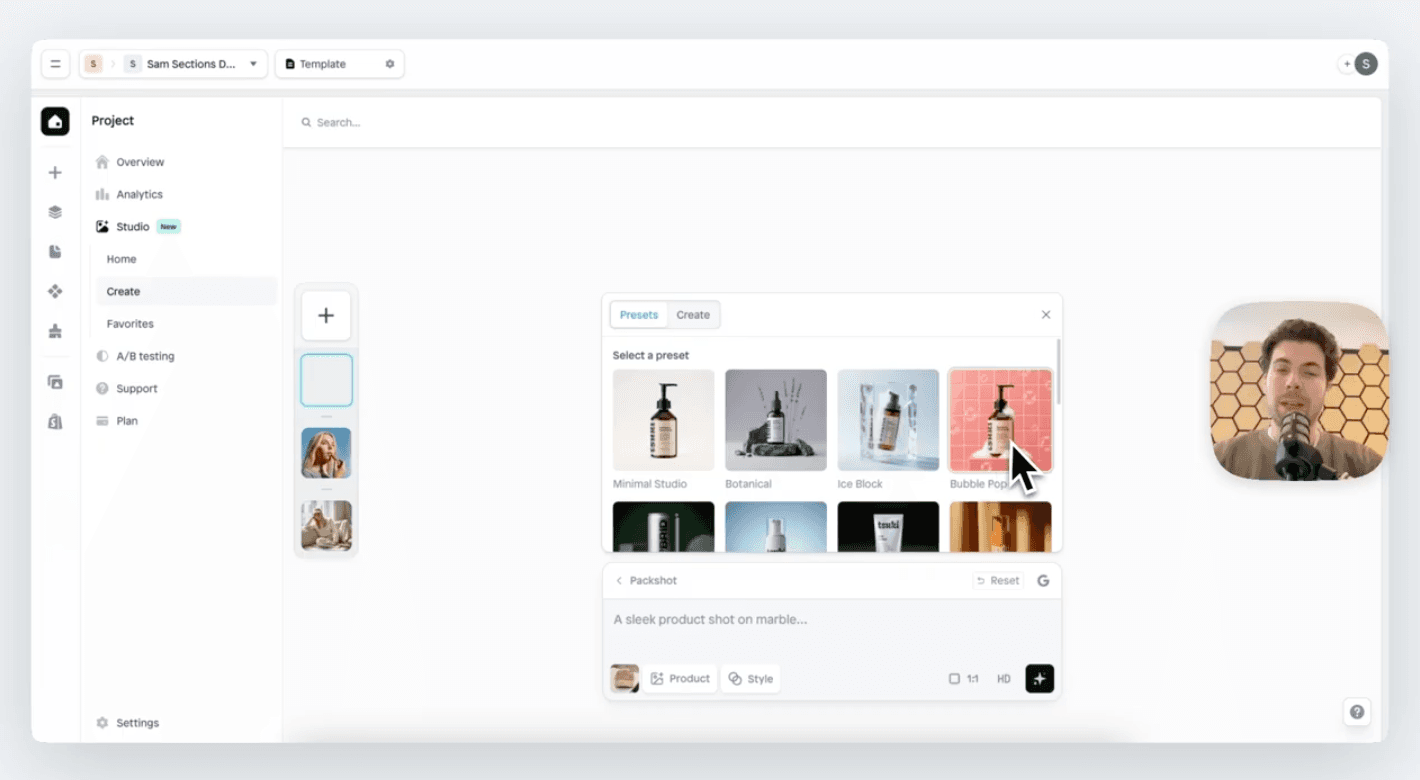Click the Style button

tap(751, 679)
